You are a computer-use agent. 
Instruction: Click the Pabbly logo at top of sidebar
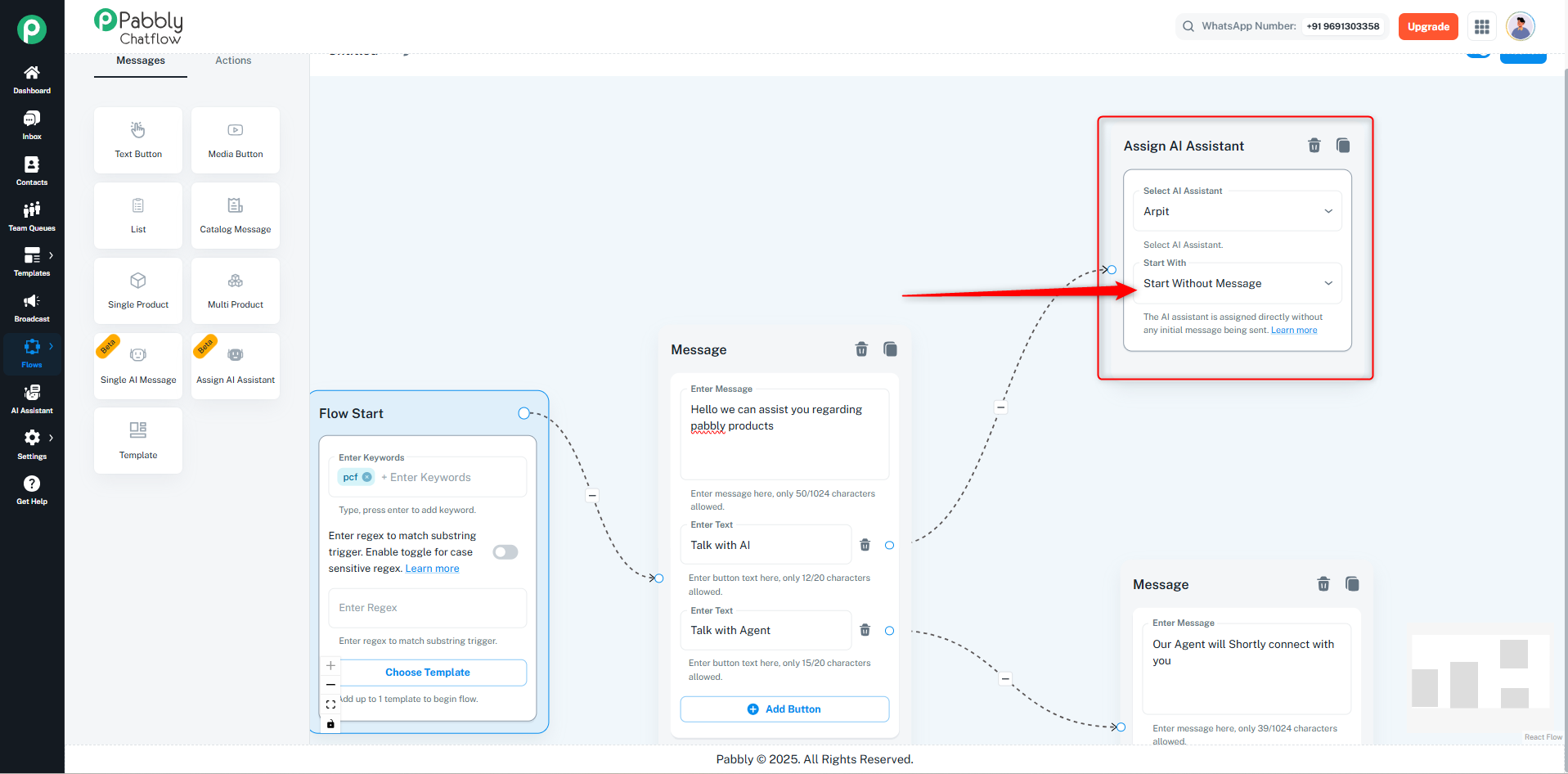pyautogui.click(x=32, y=29)
